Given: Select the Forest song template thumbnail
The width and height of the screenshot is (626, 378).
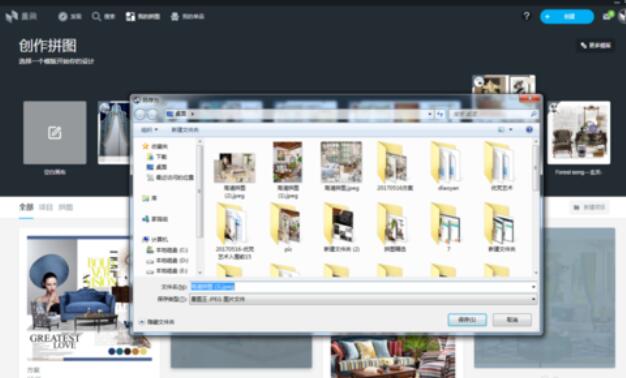Looking at the screenshot, I should click(x=579, y=133).
